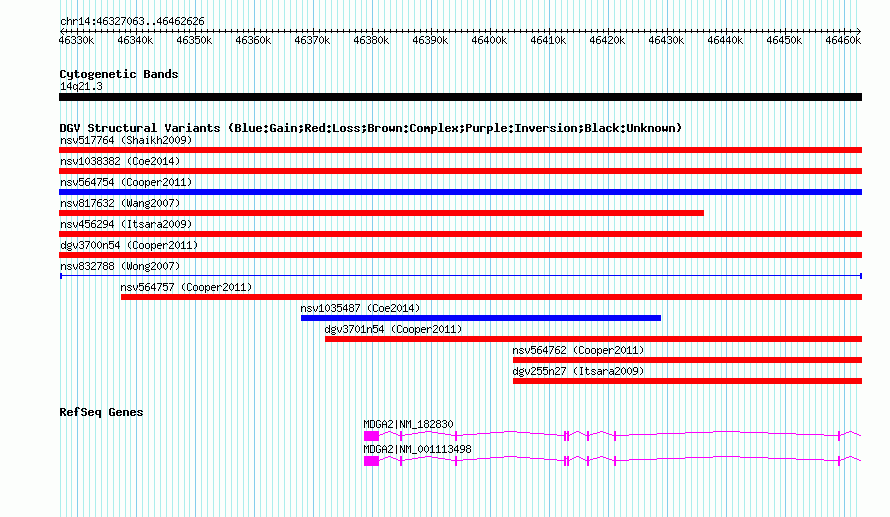This screenshot has width=890, height=517.
Task: Open variant dgv3701n54 (Cooper2011) label
Action: [x=393, y=329]
